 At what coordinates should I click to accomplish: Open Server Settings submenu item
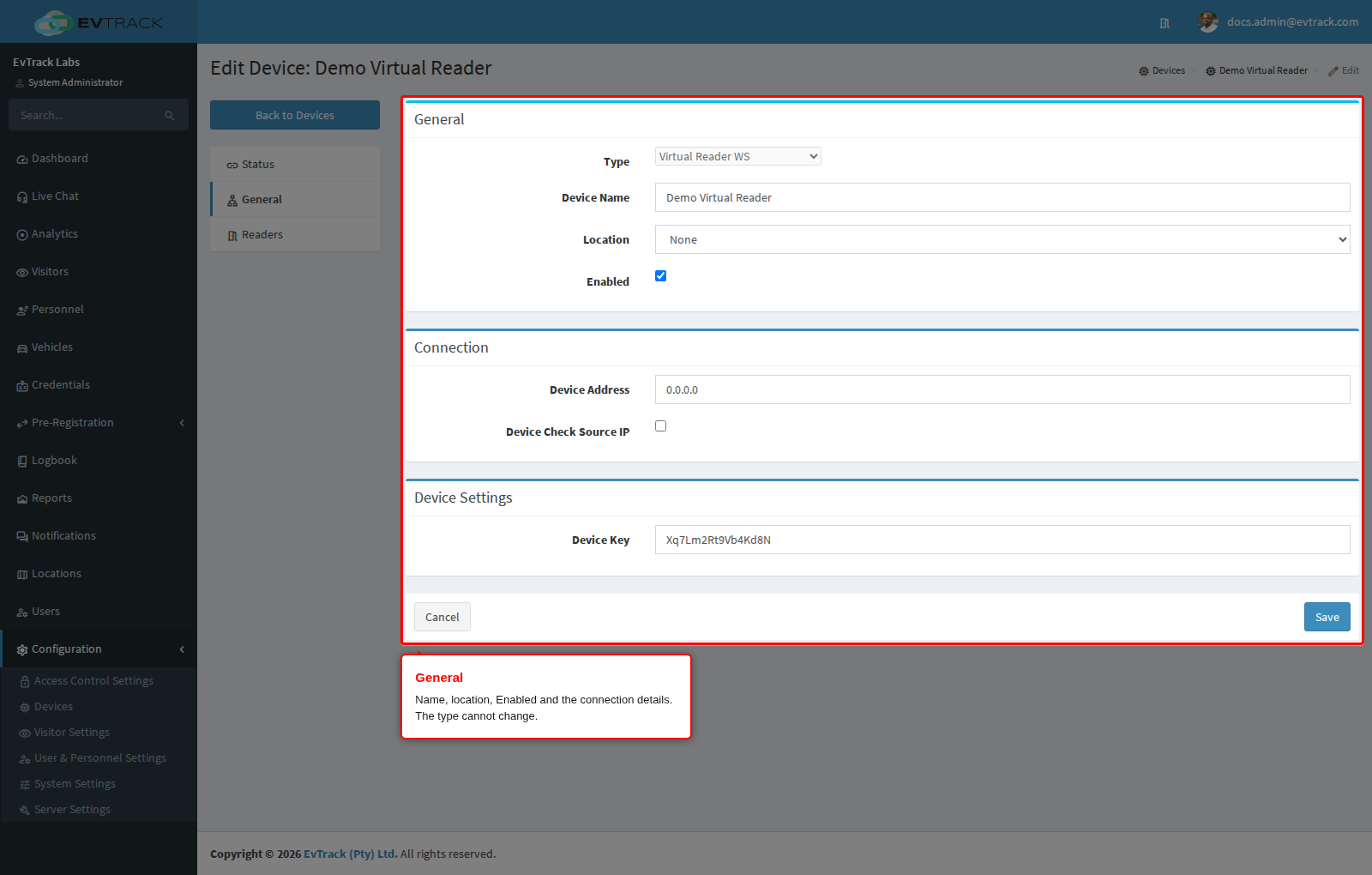[x=72, y=810]
